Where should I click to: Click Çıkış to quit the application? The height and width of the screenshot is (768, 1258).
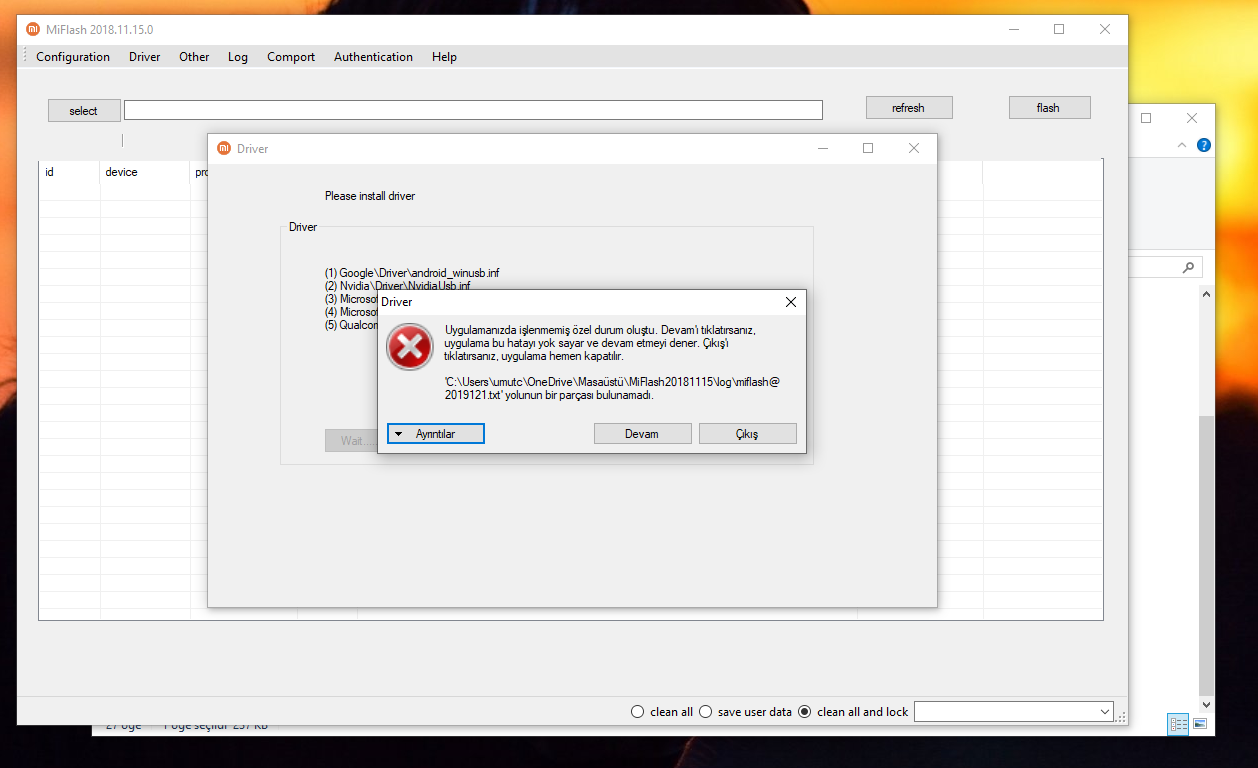(748, 434)
